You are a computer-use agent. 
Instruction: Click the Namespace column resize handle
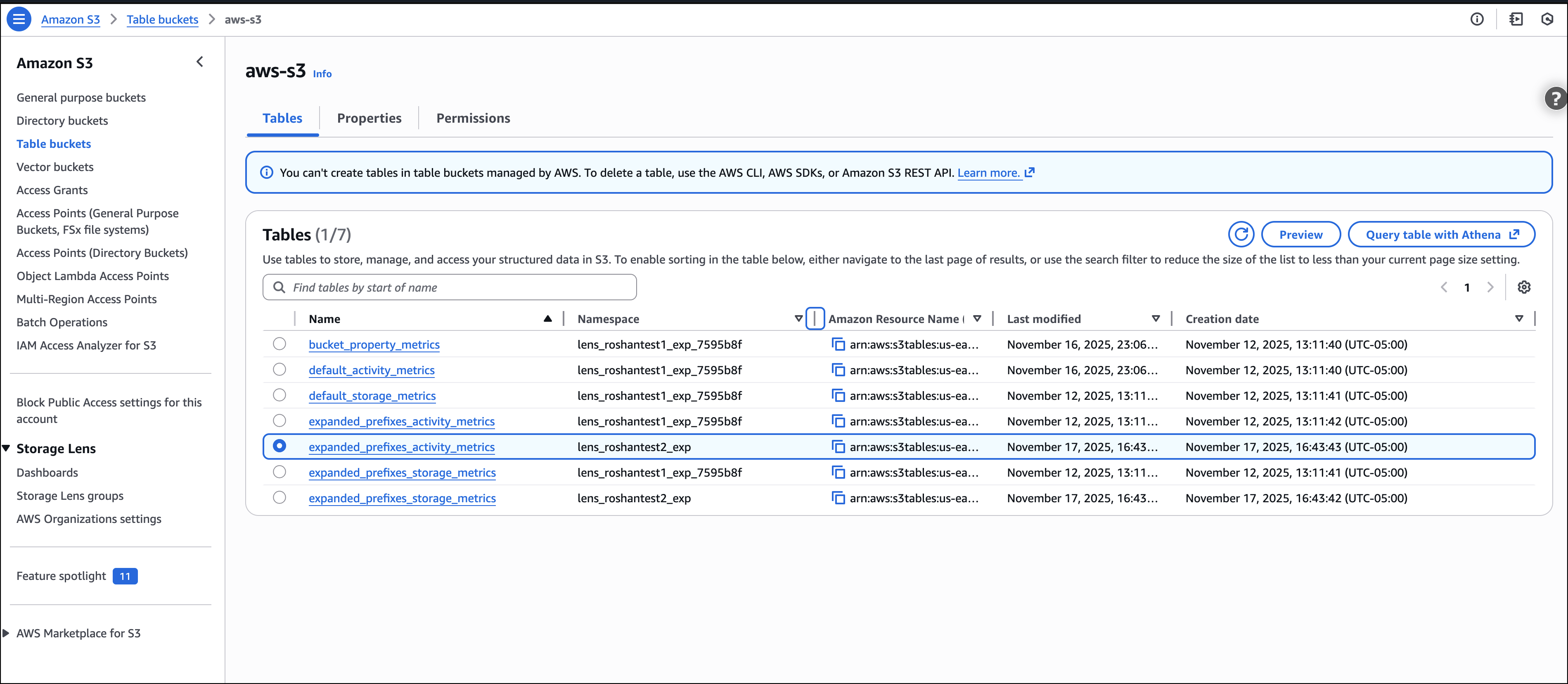click(815, 318)
